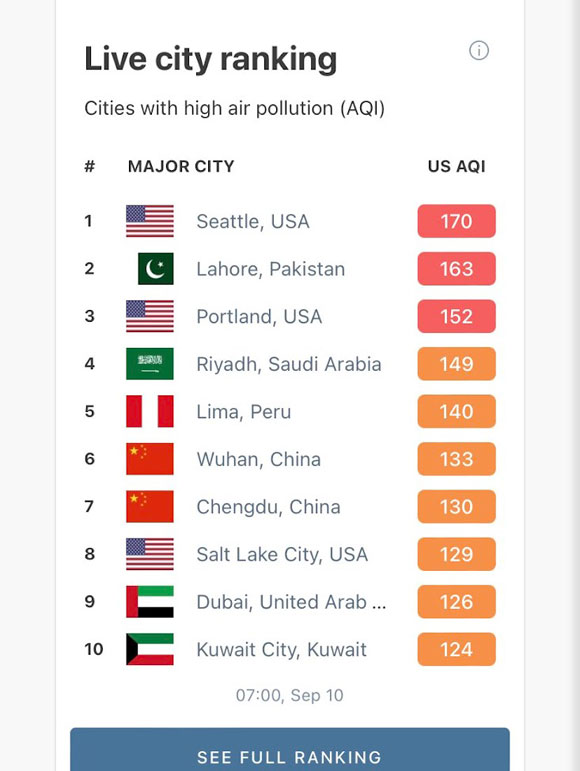The image size is (580, 771).
Task: Click the Kuwait flag icon
Action: click(x=150, y=649)
